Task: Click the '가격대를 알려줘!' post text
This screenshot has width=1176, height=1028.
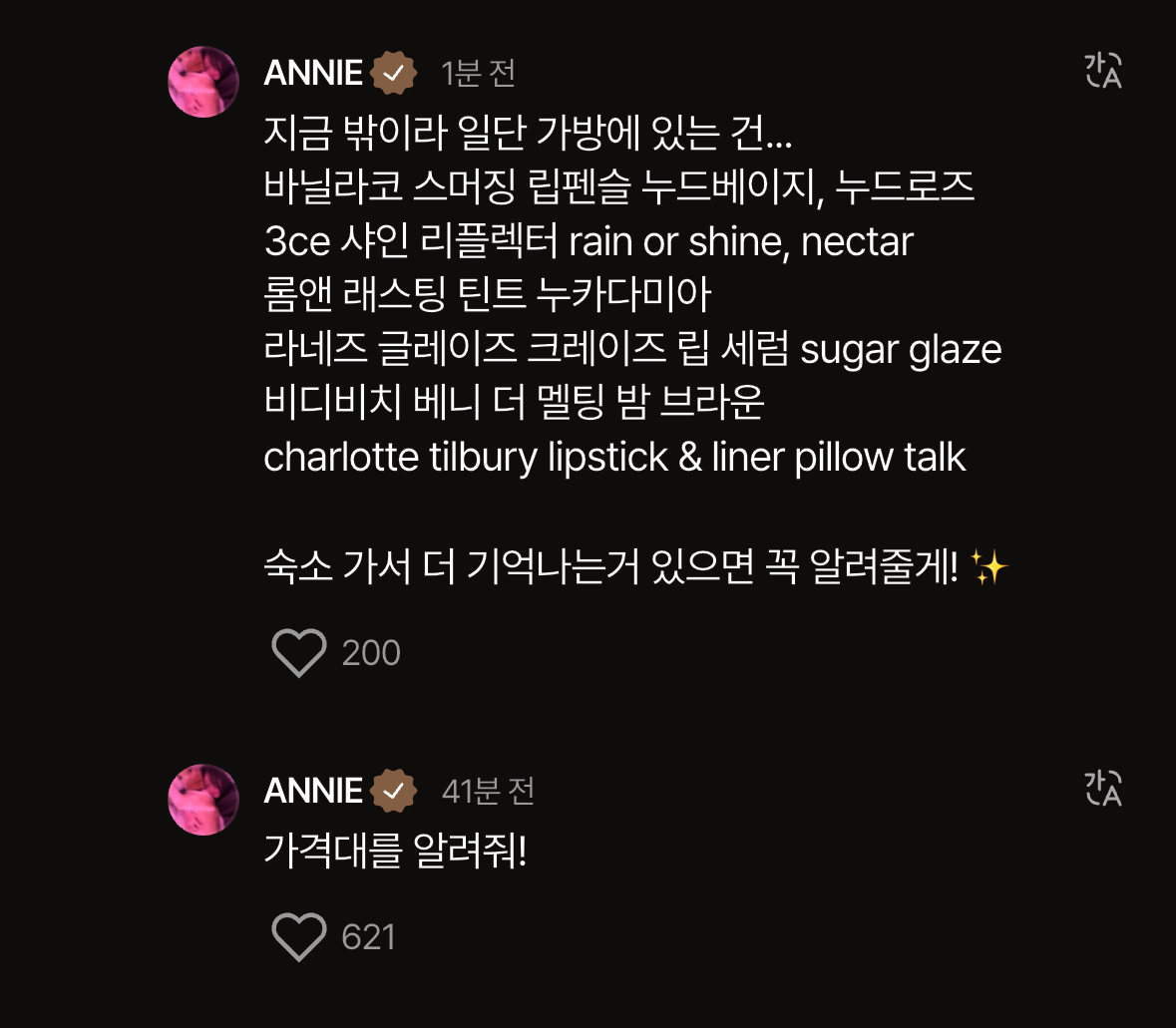Action: [x=395, y=851]
